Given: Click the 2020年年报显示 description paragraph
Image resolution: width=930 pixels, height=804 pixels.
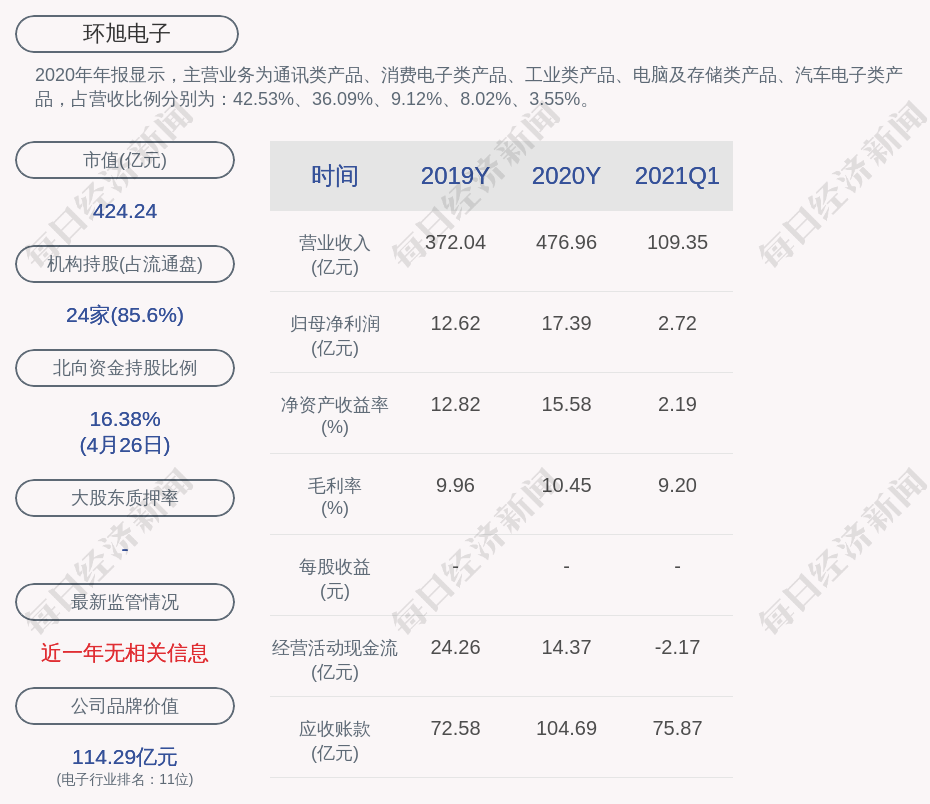Looking at the screenshot, I should [469, 87].
